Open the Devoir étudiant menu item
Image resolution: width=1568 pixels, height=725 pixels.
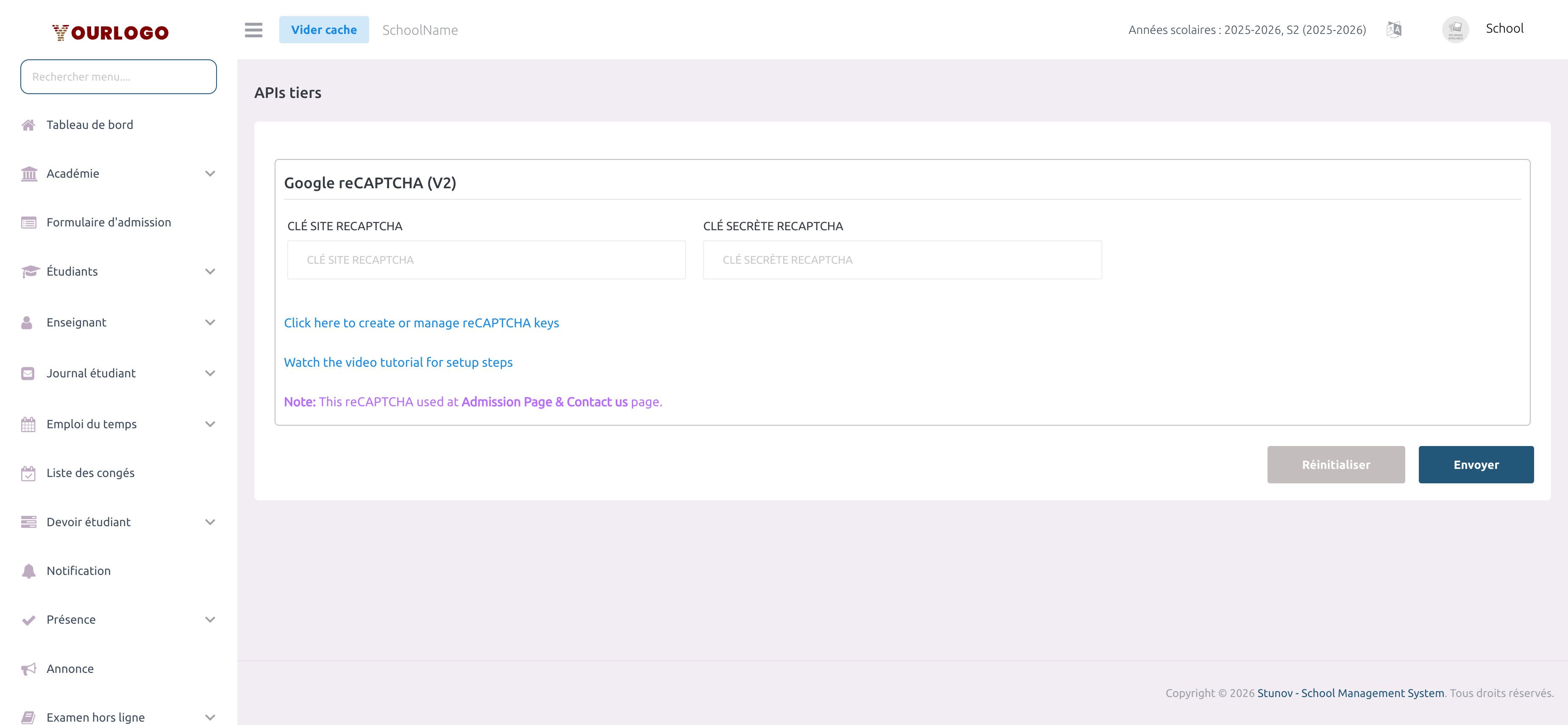coord(89,522)
